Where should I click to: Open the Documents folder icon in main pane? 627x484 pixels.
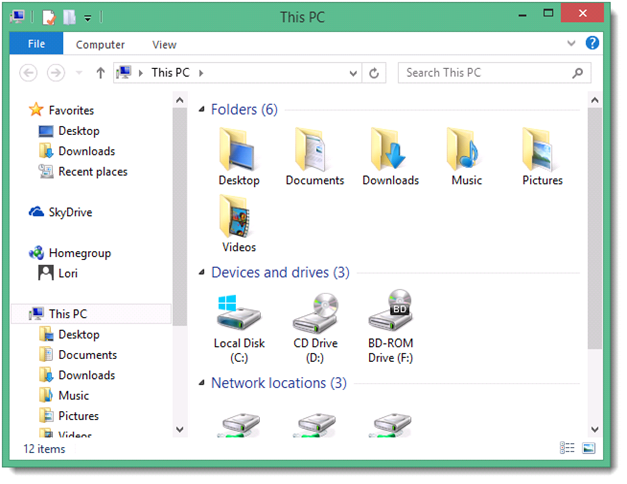pyautogui.click(x=315, y=157)
